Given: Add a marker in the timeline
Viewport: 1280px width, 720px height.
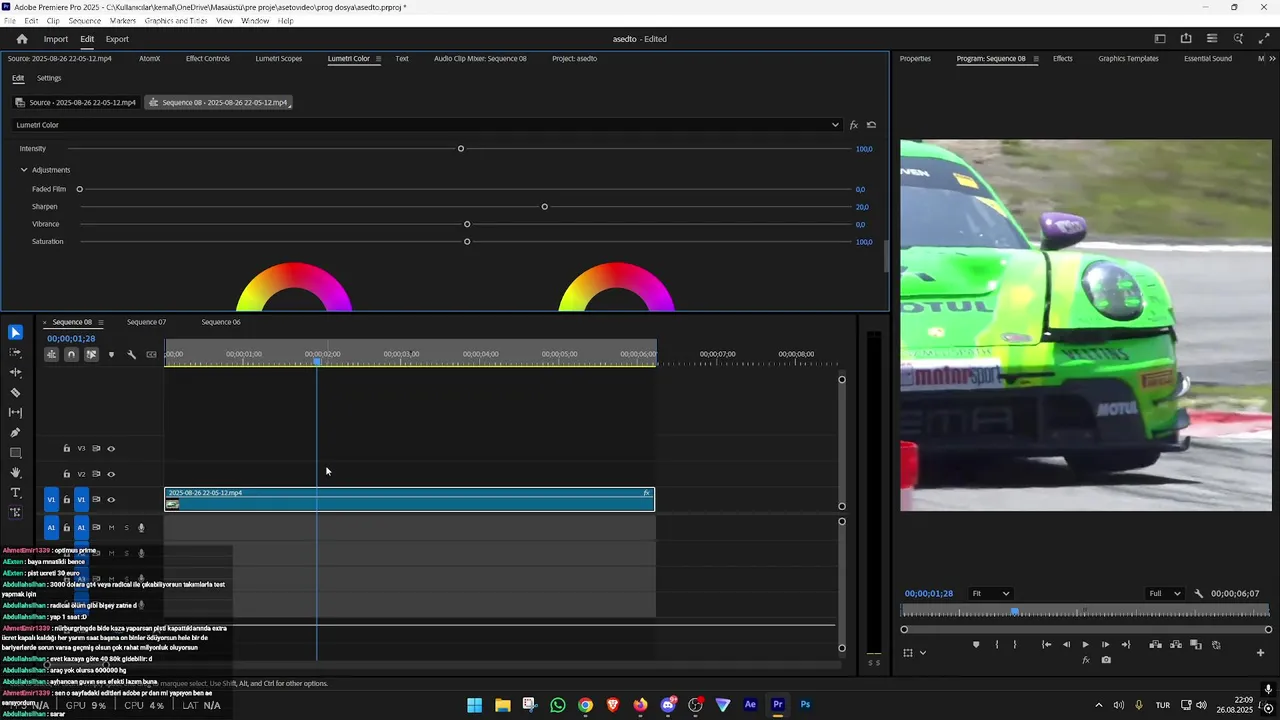Looking at the screenshot, I should tap(111, 354).
